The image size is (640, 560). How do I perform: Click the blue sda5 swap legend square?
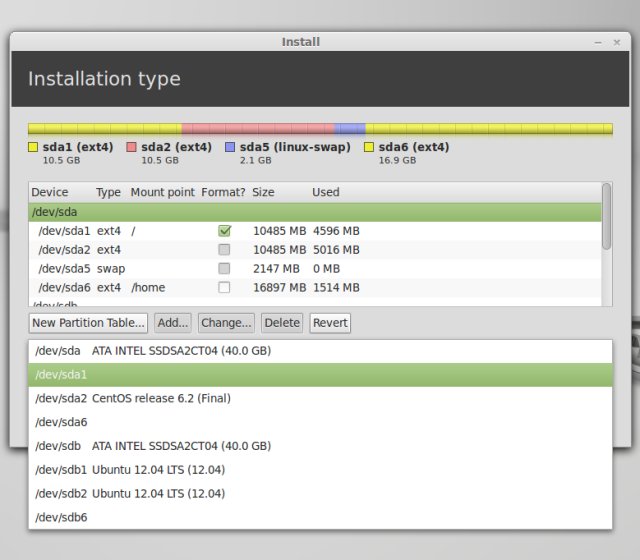tap(230, 147)
